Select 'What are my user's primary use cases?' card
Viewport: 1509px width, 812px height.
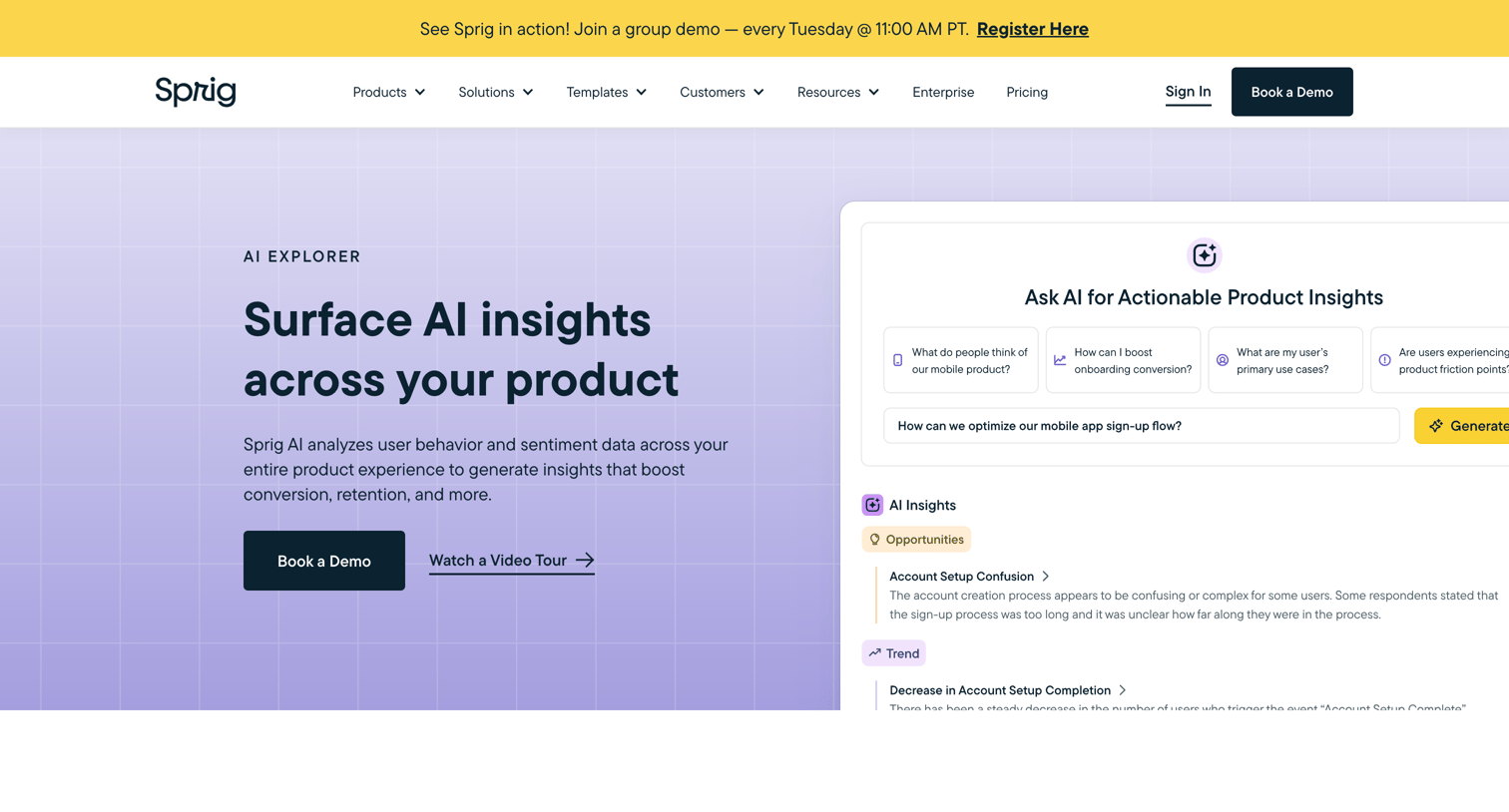pyautogui.click(x=1285, y=360)
